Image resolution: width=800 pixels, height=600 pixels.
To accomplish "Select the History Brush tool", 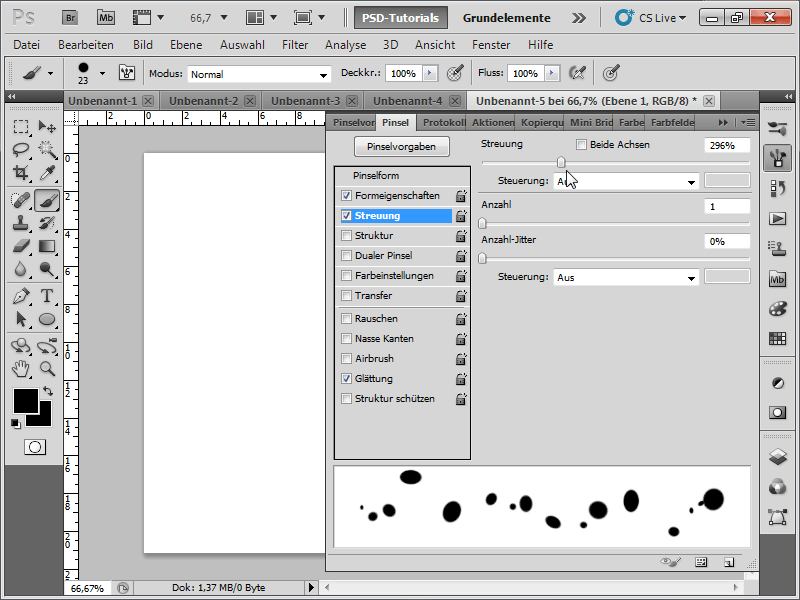I will coord(47,223).
